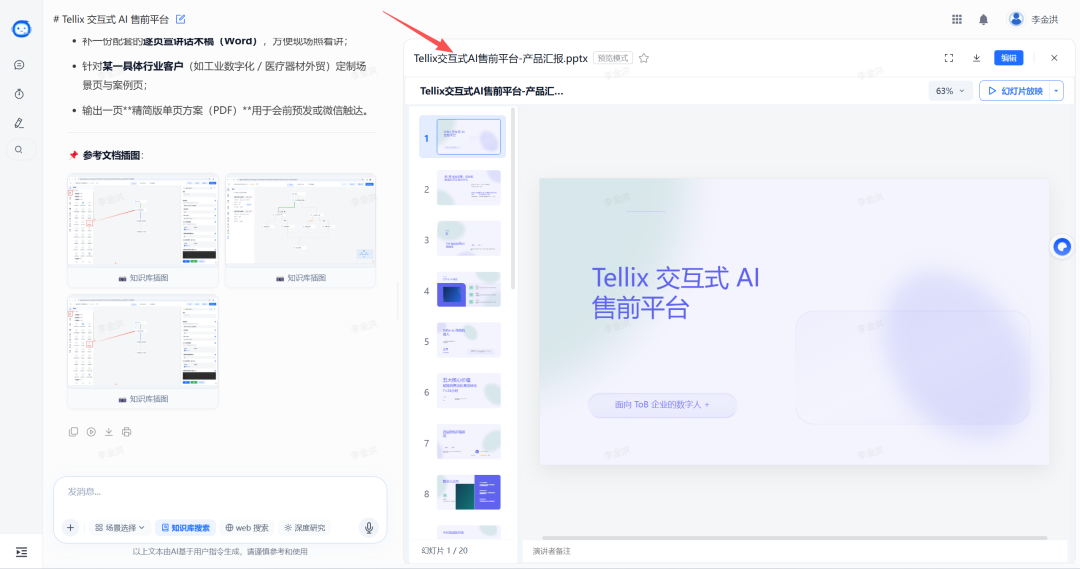Image resolution: width=1080 pixels, height=569 pixels.
Task: Select slide 2 thumbnail
Action: [468, 187]
